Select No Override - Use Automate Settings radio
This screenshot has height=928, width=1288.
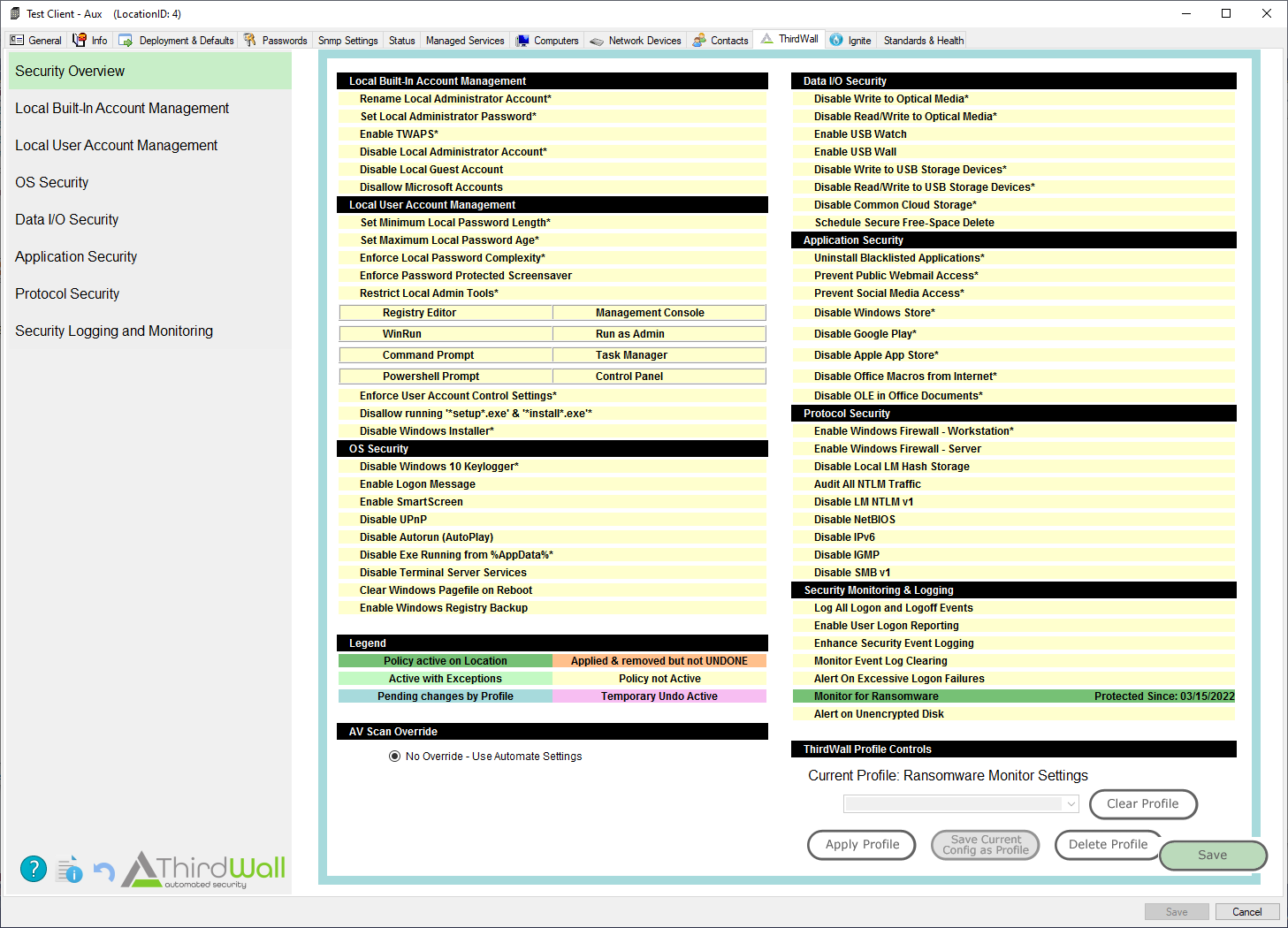click(395, 756)
